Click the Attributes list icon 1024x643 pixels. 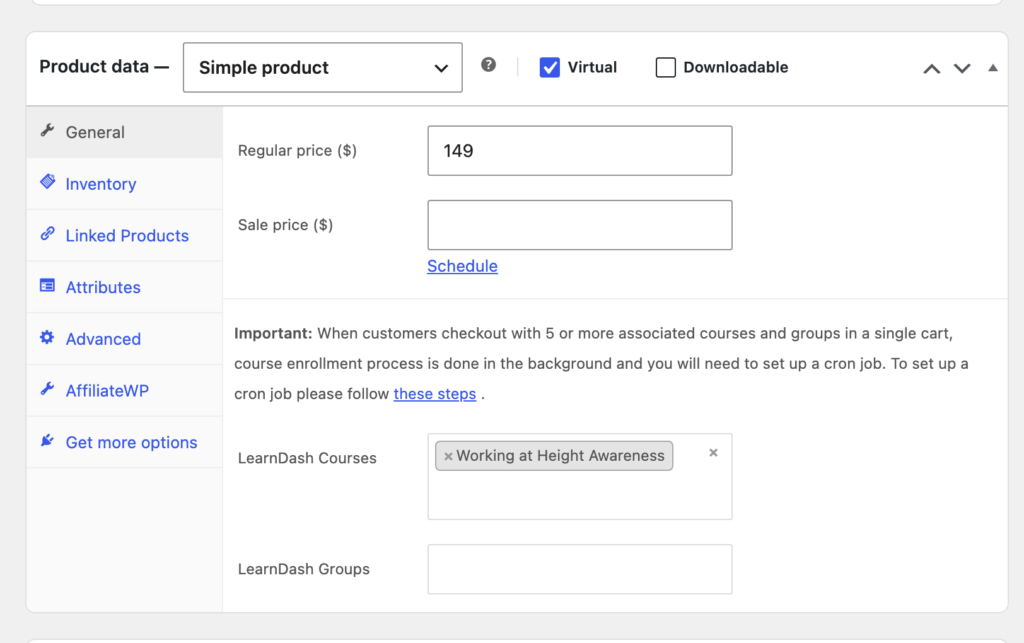pos(47,285)
